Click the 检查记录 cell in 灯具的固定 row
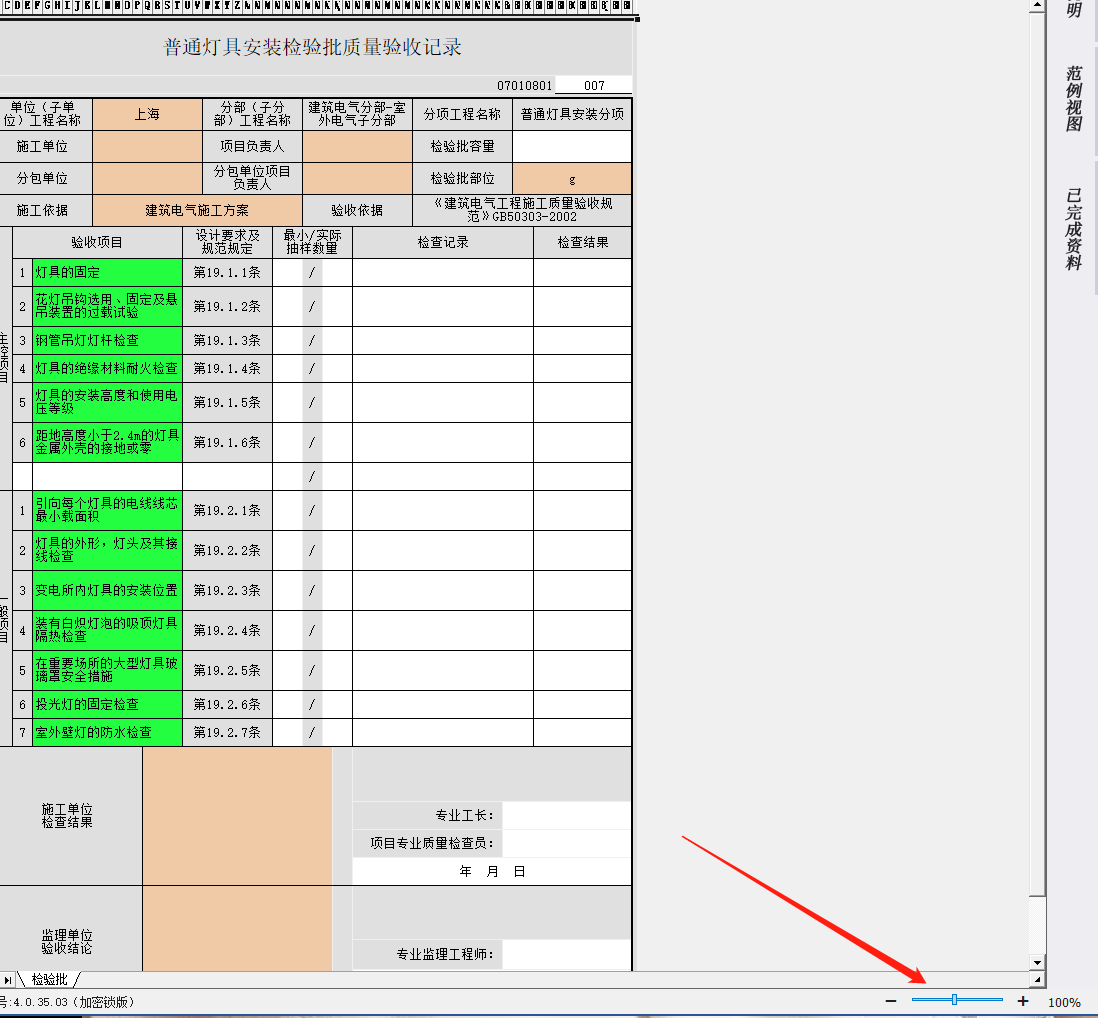The image size is (1098, 1018). coord(443,272)
